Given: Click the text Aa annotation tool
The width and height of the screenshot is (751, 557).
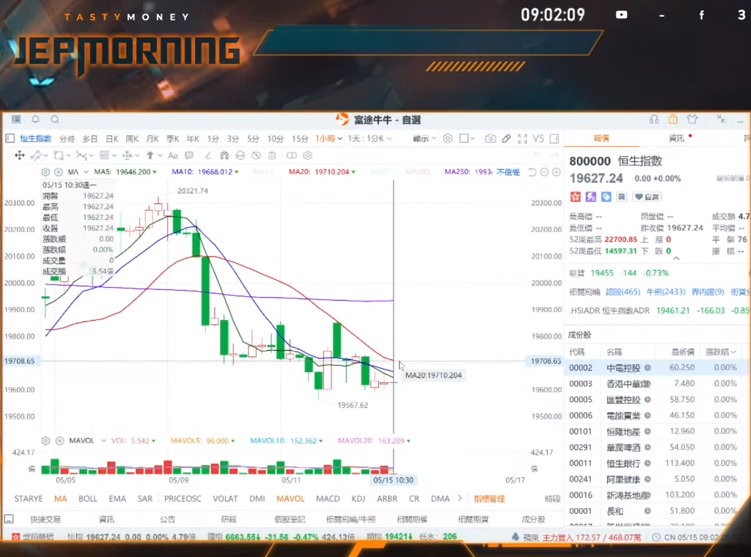Looking at the screenshot, I should point(173,155).
